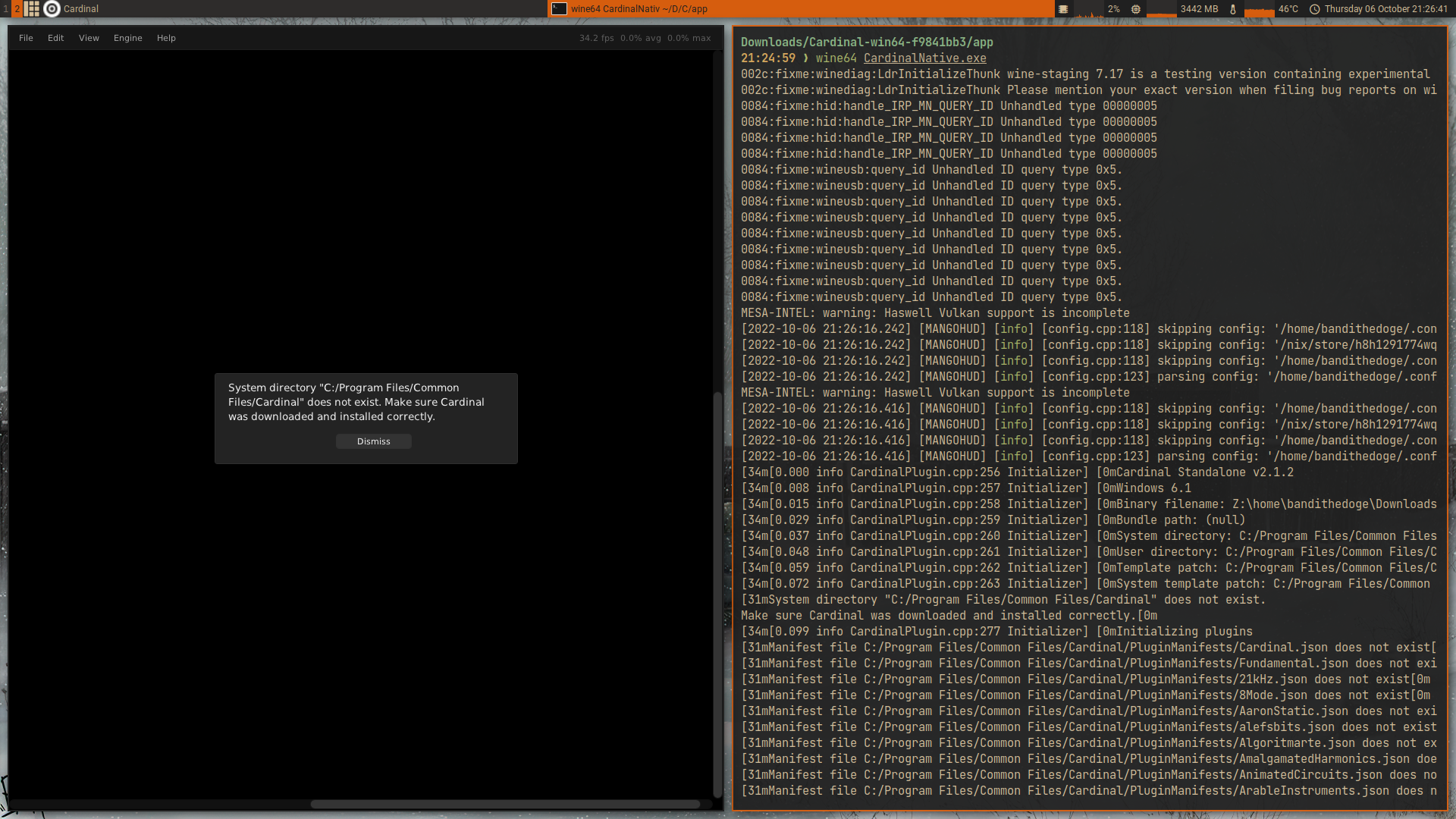The width and height of the screenshot is (1456, 819).
Task: Open the grid layout icon in top panel
Action: (x=32, y=9)
